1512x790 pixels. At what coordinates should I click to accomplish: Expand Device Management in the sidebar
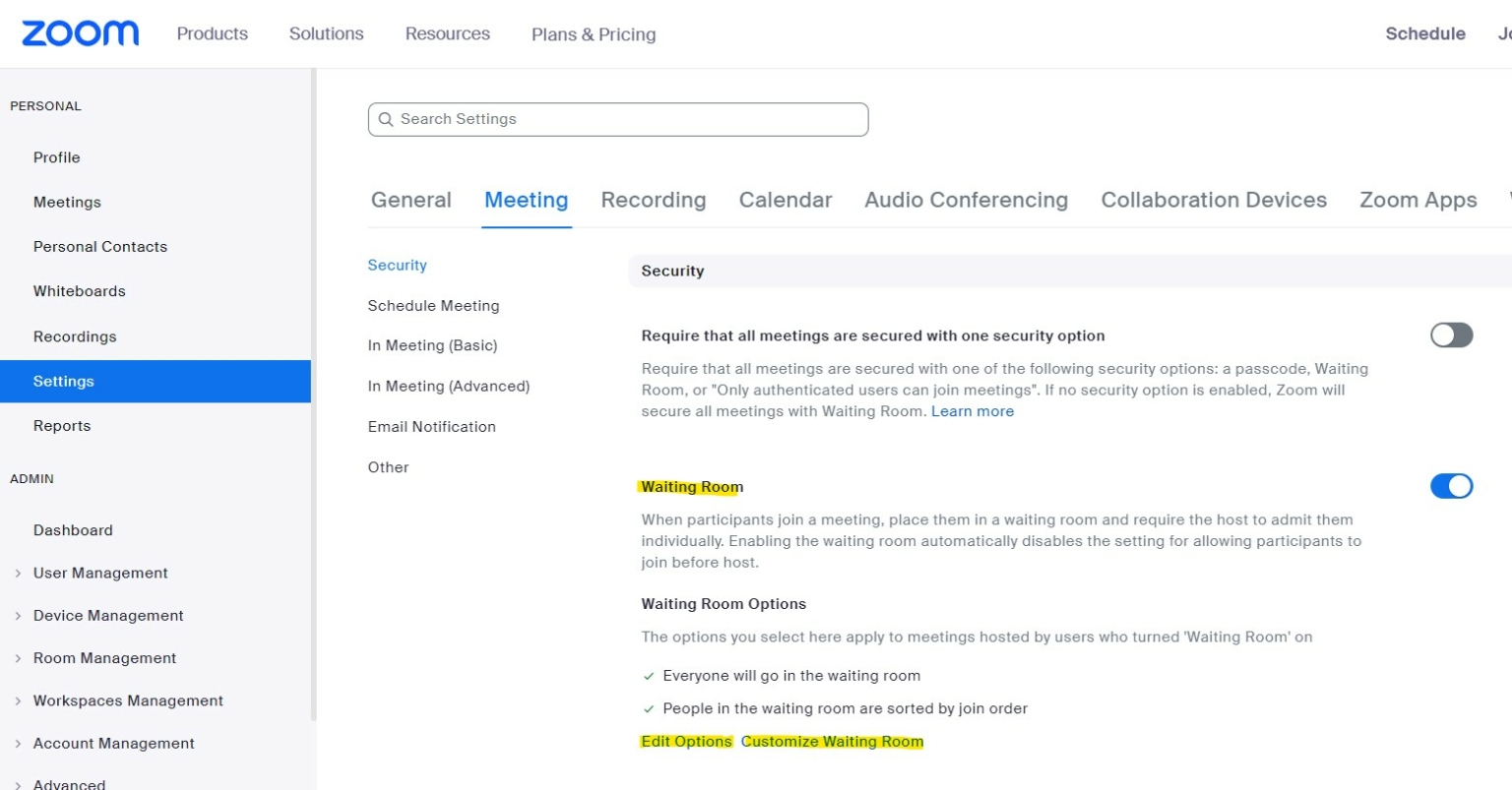point(108,615)
